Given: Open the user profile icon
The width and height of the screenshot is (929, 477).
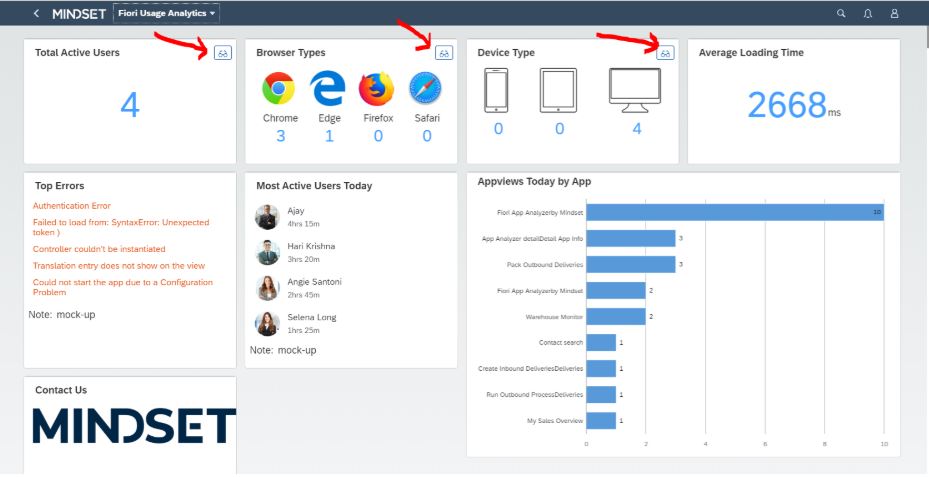Looking at the screenshot, I should point(894,13).
